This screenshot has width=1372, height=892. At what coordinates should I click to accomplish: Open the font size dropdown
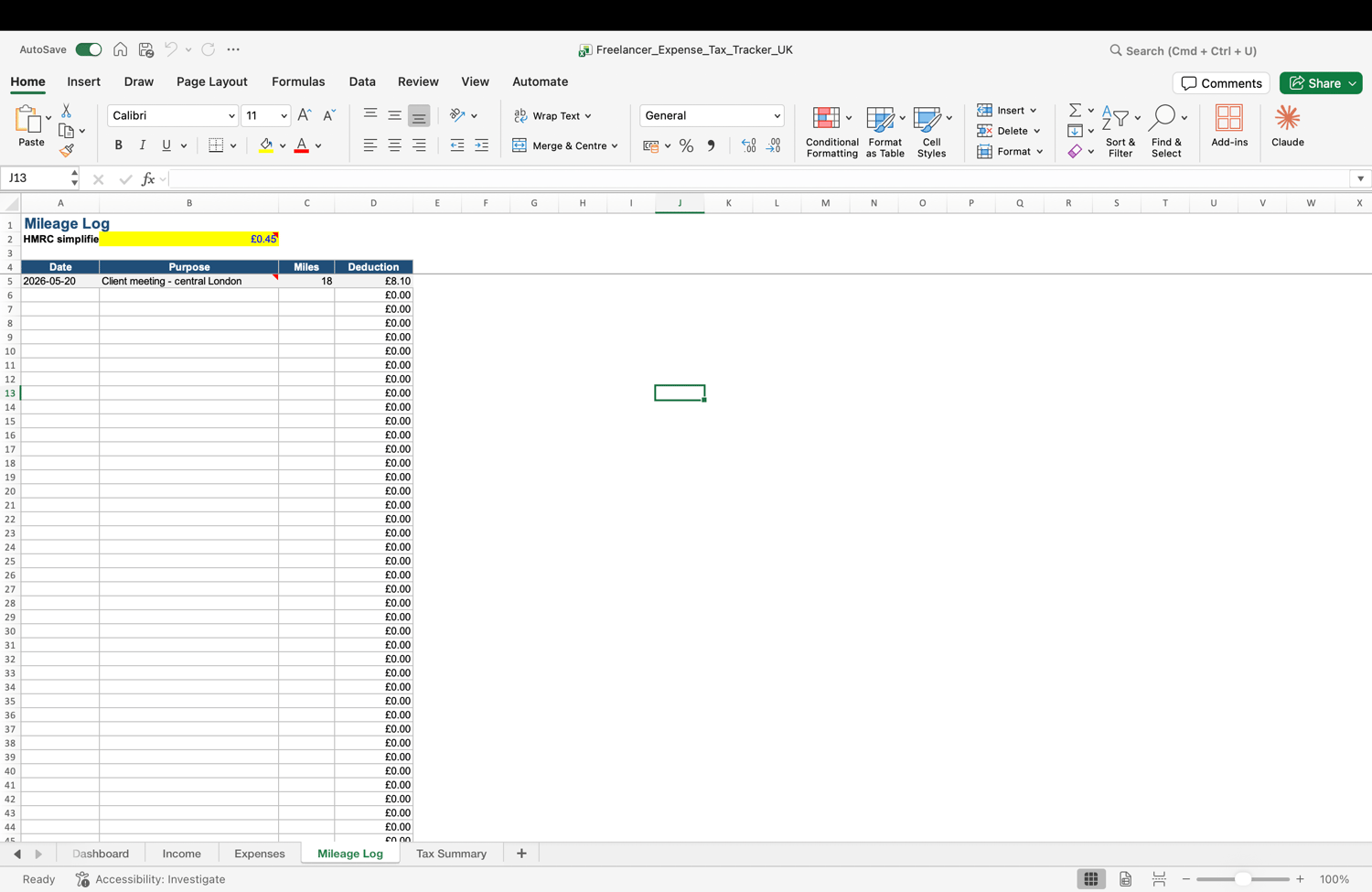coord(284,116)
